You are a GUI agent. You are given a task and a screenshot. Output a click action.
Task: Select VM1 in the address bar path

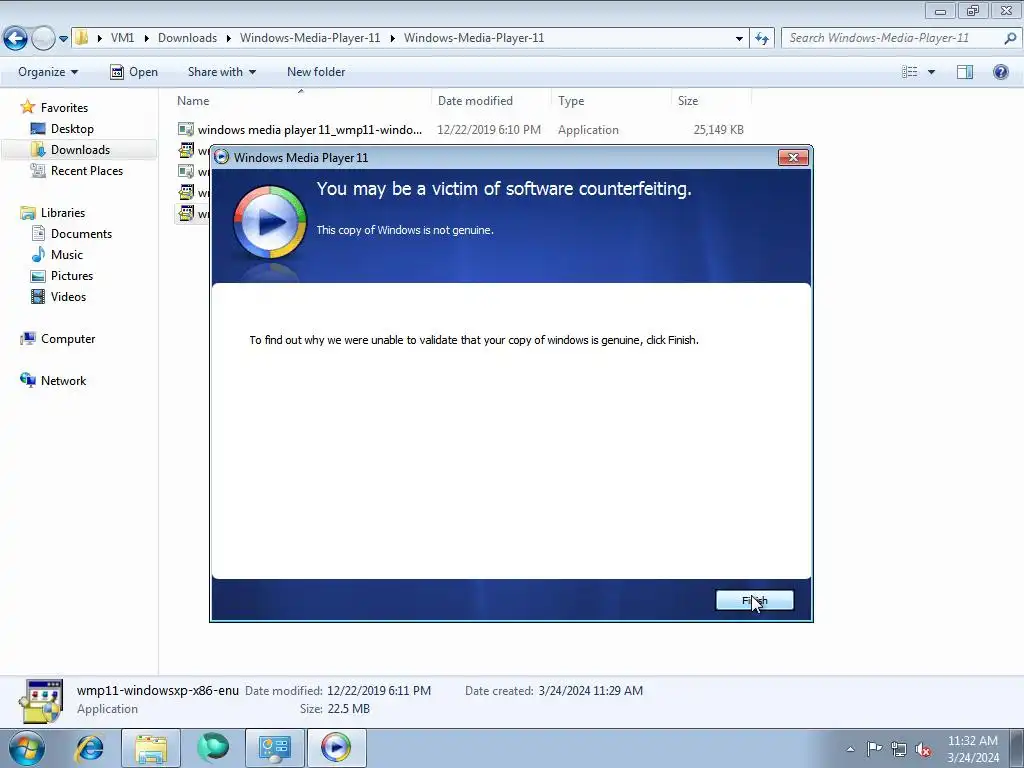[122, 38]
